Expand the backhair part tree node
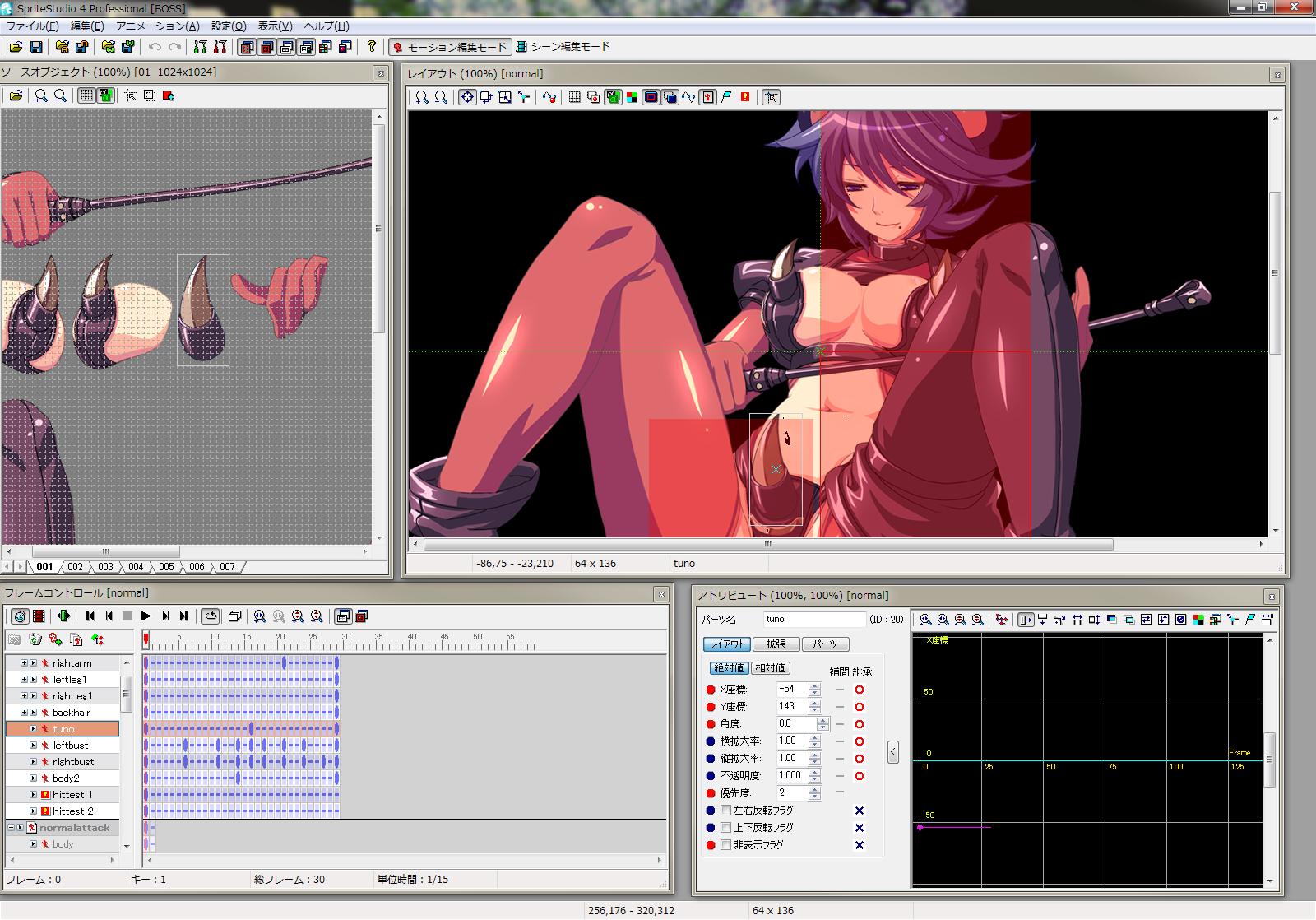The height and width of the screenshot is (920, 1316). [x=24, y=713]
